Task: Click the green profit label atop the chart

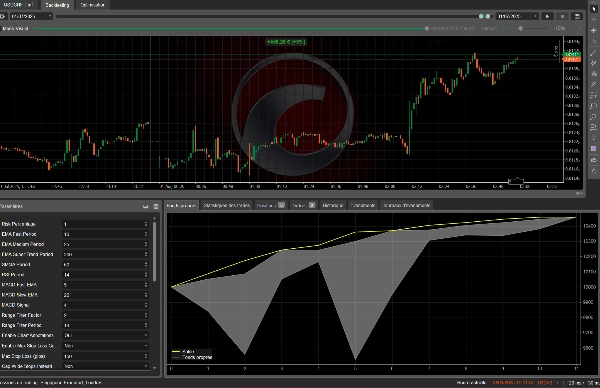Action: [x=286, y=42]
